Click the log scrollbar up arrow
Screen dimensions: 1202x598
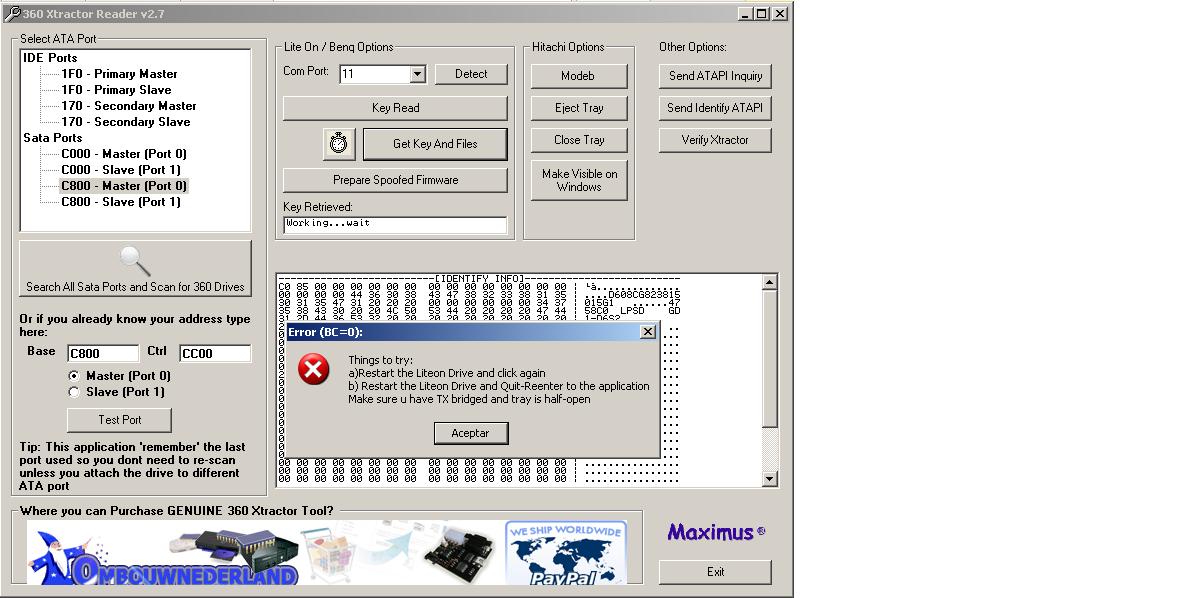(769, 283)
